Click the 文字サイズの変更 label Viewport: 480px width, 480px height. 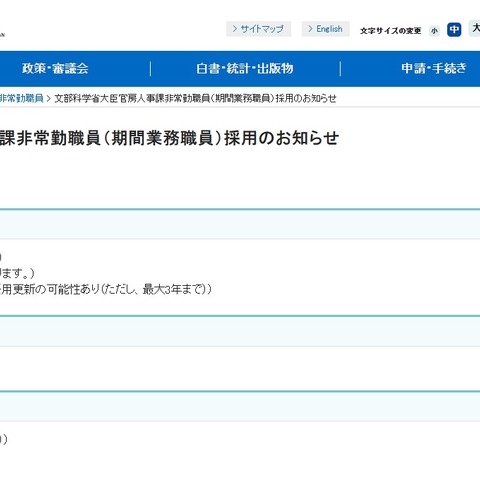click(x=390, y=31)
